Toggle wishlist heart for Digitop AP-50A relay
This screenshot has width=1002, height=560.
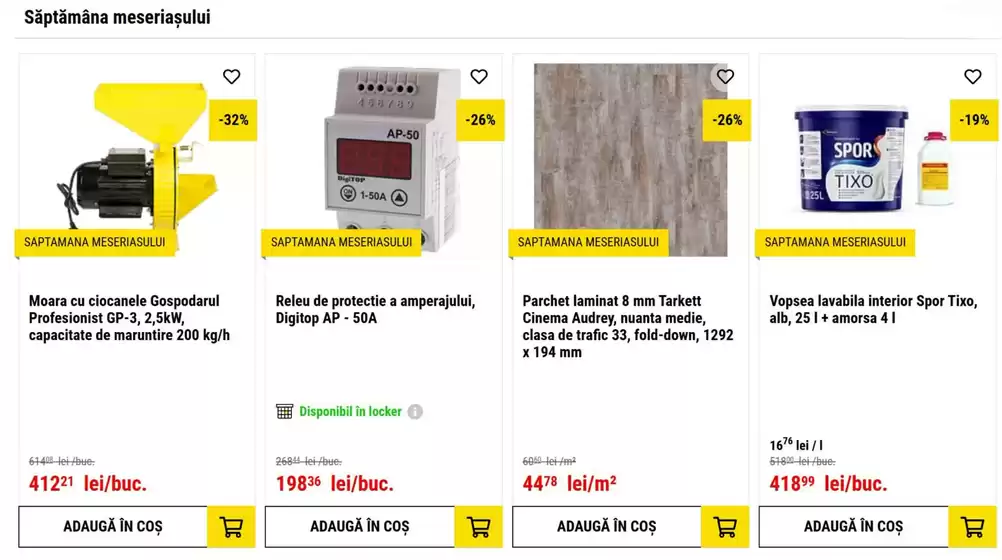(x=479, y=77)
